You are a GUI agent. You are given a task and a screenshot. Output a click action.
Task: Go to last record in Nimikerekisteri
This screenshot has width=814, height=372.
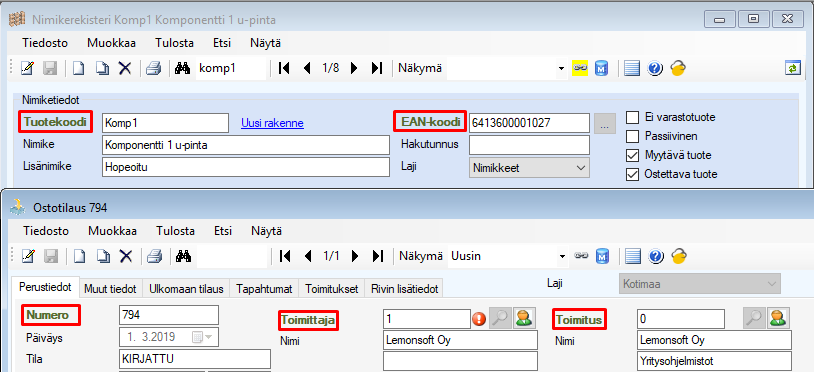(377, 68)
